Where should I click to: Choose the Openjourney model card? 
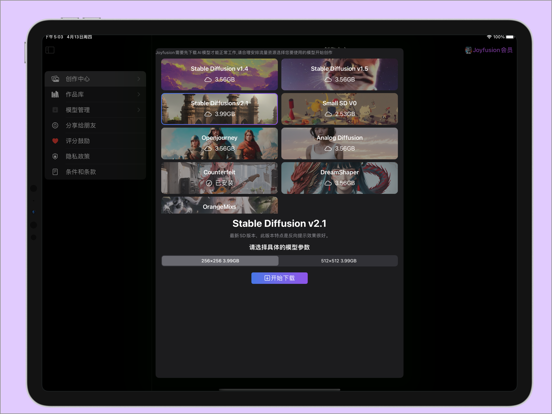pos(219,143)
